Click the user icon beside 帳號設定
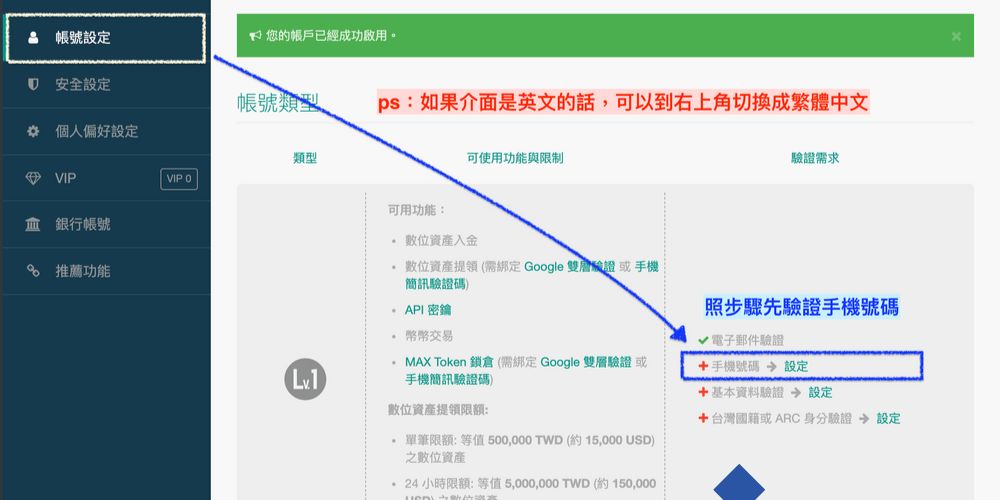 33,38
